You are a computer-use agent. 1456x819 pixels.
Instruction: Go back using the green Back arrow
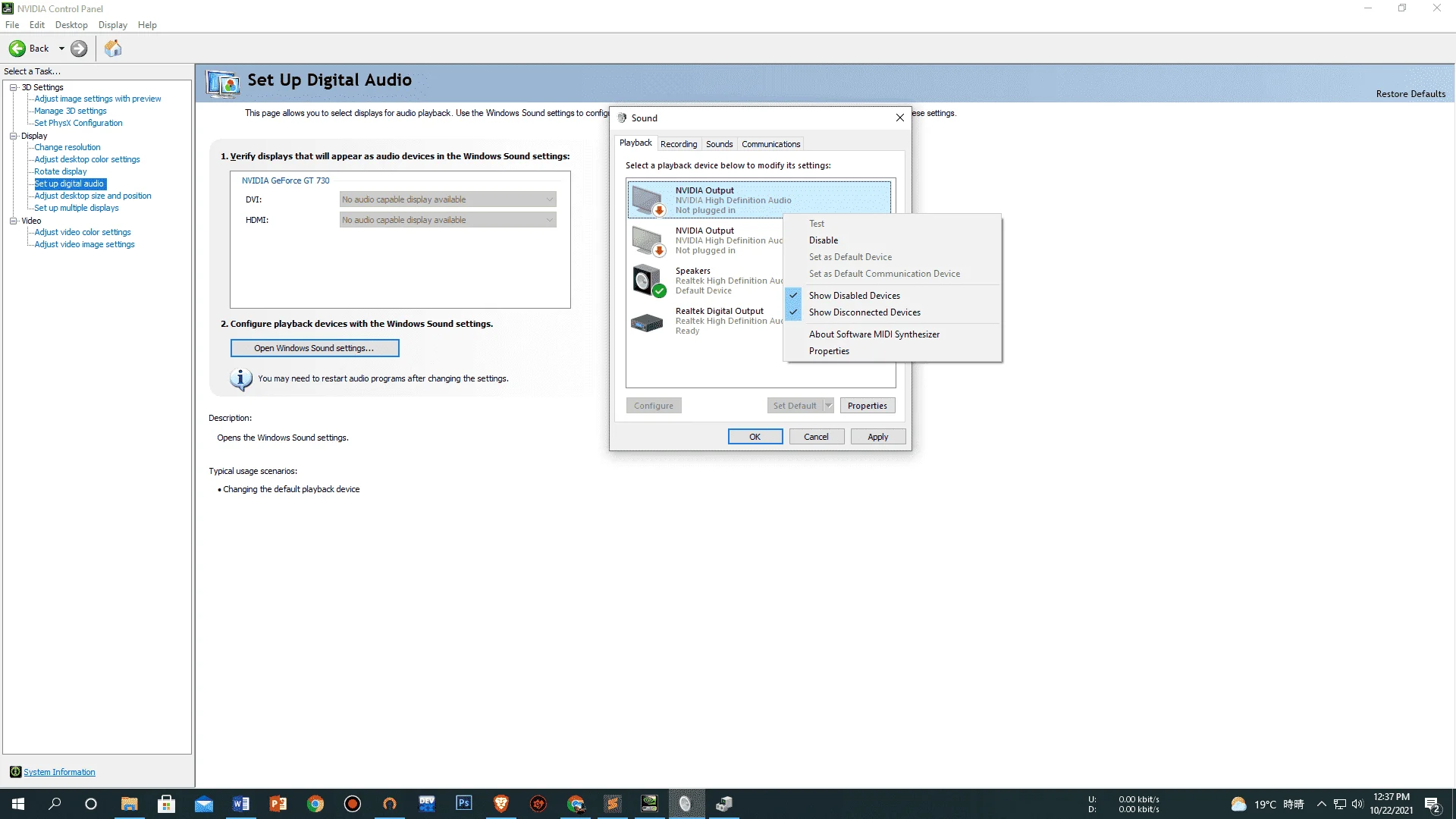(17, 49)
